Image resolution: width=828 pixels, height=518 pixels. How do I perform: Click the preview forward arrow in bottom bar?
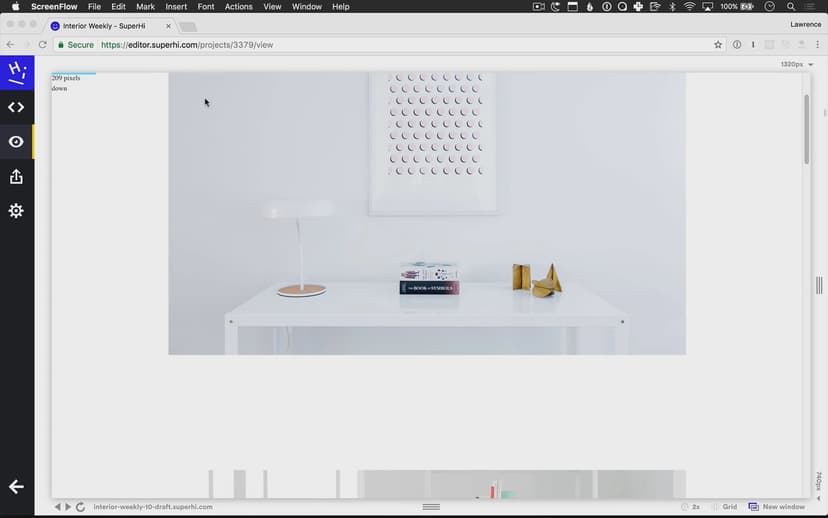tap(68, 507)
